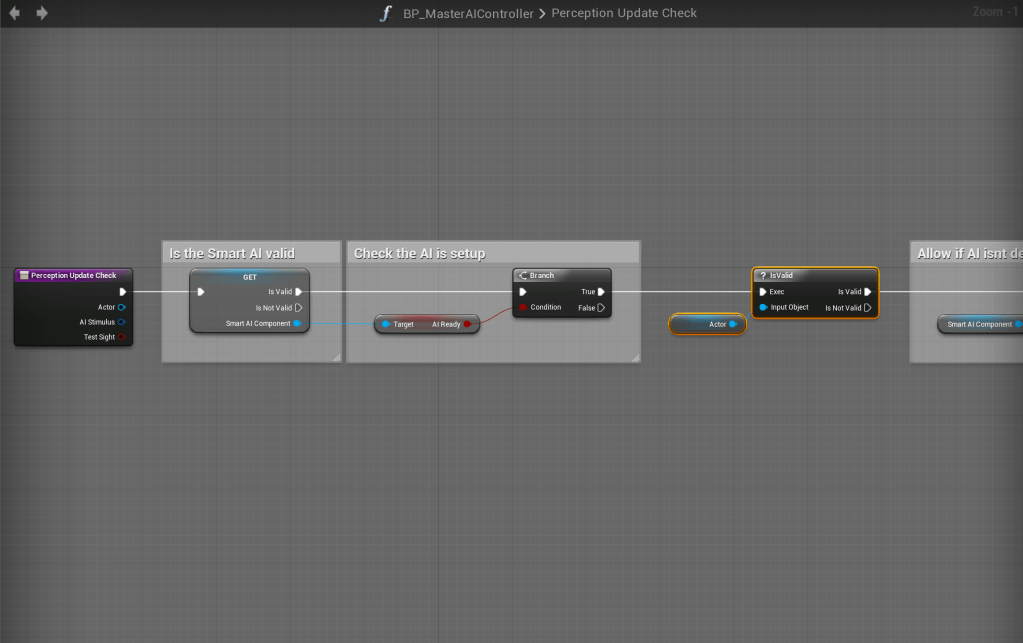The width and height of the screenshot is (1023, 643).
Task: Select the highlighted Actor variable node
Action: (x=707, y=324)
